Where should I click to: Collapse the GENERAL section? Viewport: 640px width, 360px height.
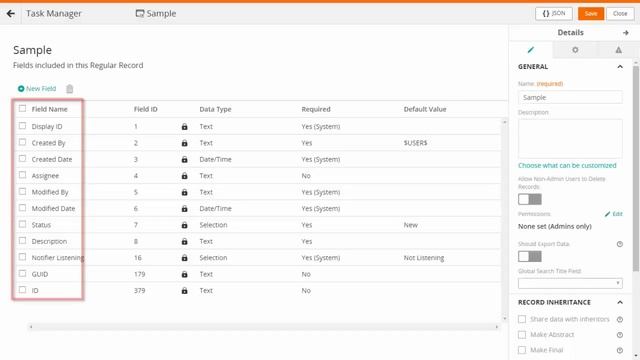(620, 67)
